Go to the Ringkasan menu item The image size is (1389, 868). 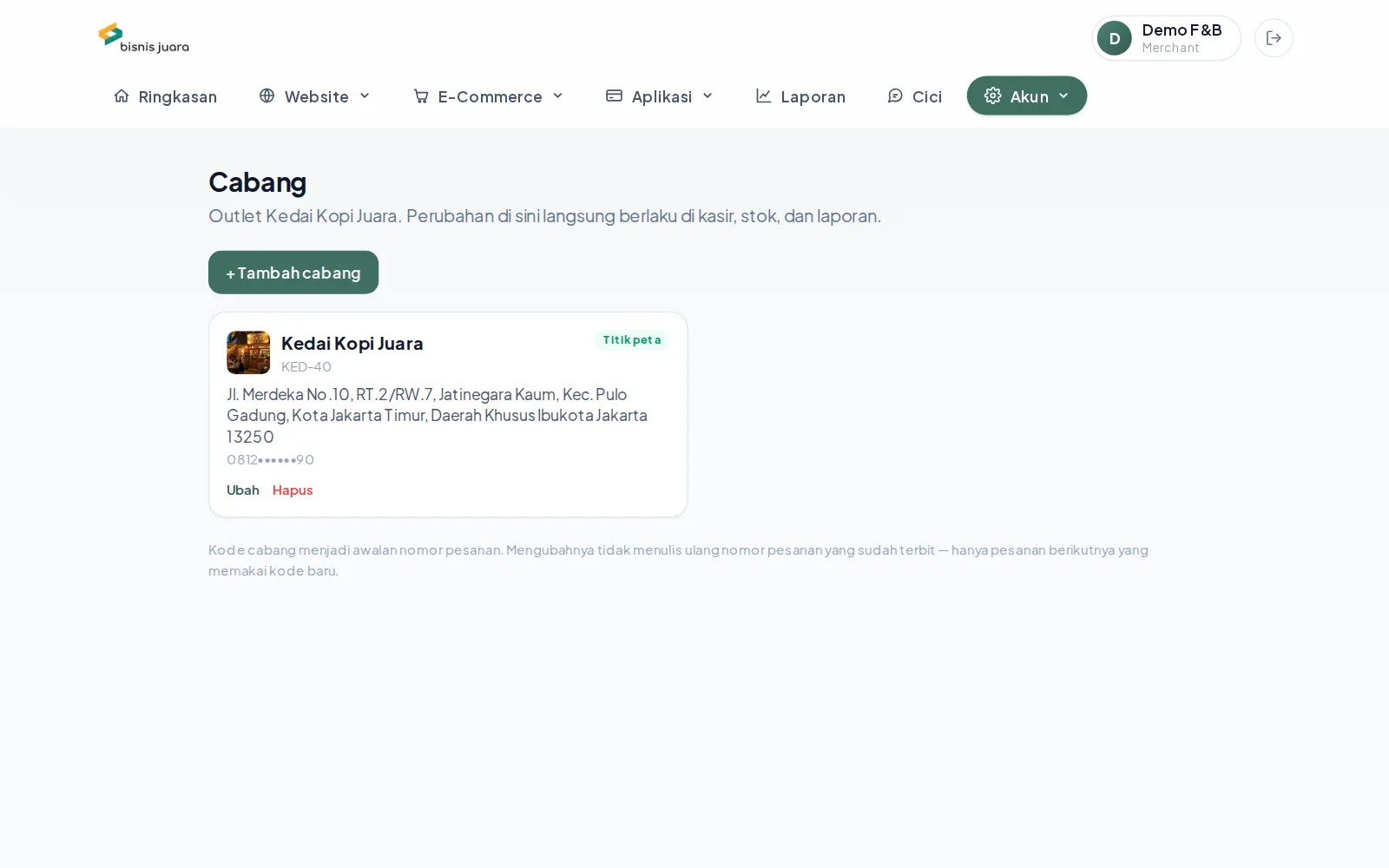tap(166, 95)
